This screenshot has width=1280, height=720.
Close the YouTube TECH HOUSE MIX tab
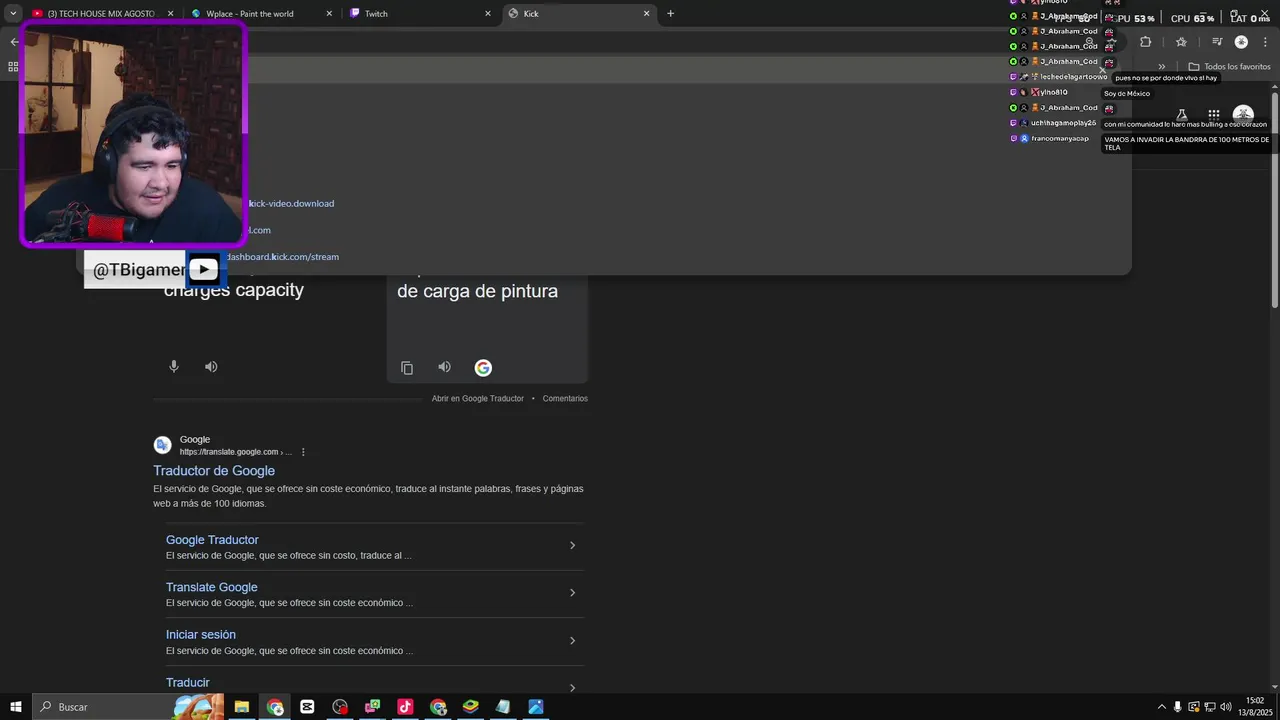pyautogui.click(x=171, y=14)
